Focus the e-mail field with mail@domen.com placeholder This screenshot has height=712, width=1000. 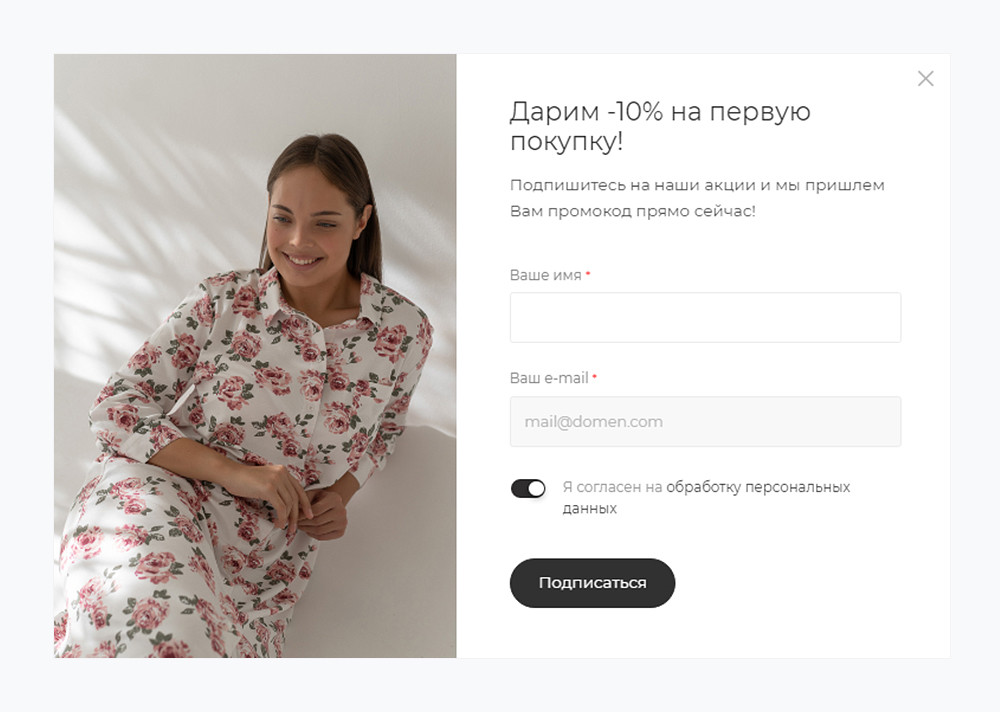tap(705, 422)
